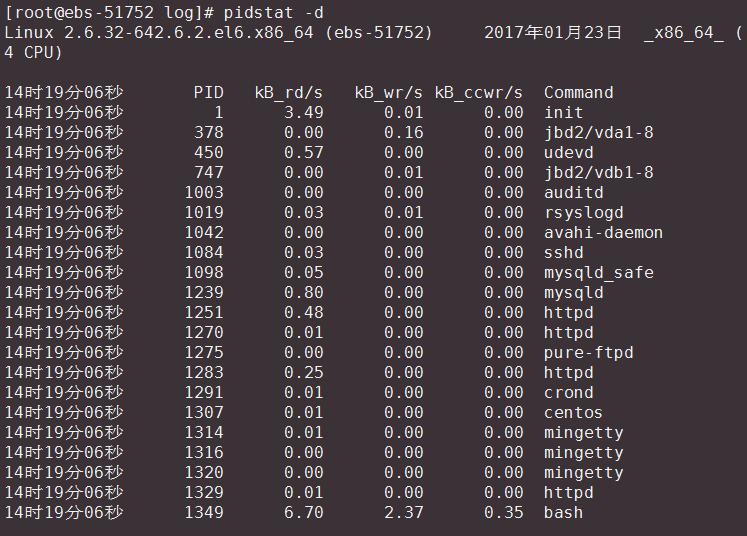Image resolution: width=747 pixels, height=536 pixels.
Task: Click the PID column header
Action: (x=208, y=93)
